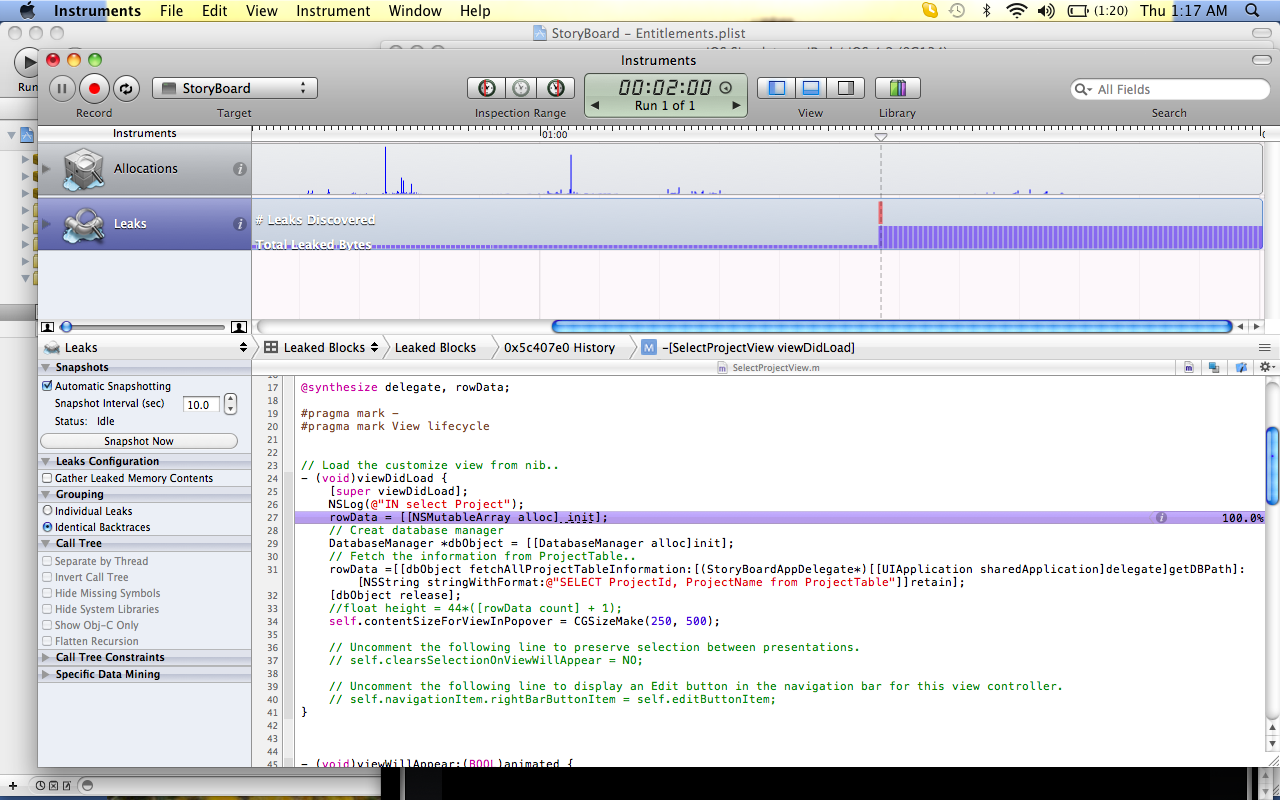
Task: Pause the recording with the pause button
Action: click(62, 88)
